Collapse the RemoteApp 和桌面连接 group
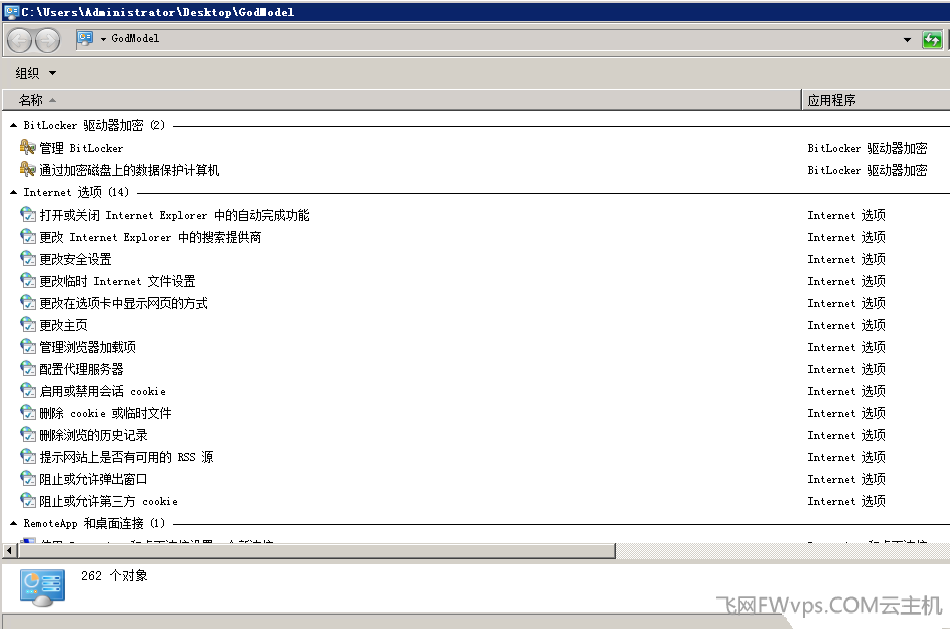The image size is (950, 629). (13, 524)
